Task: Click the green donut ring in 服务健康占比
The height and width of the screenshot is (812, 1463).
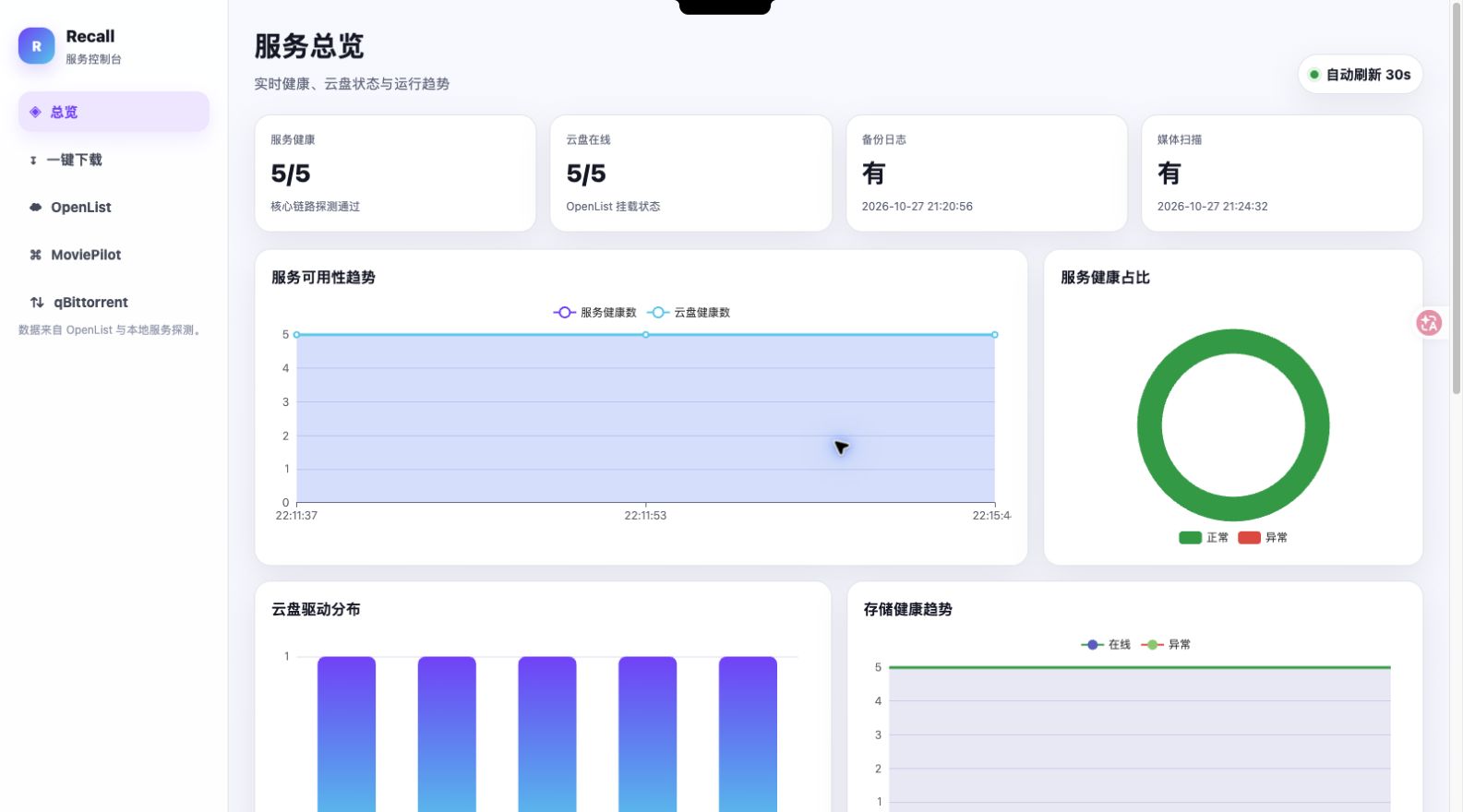Action: pos(1233,341)
